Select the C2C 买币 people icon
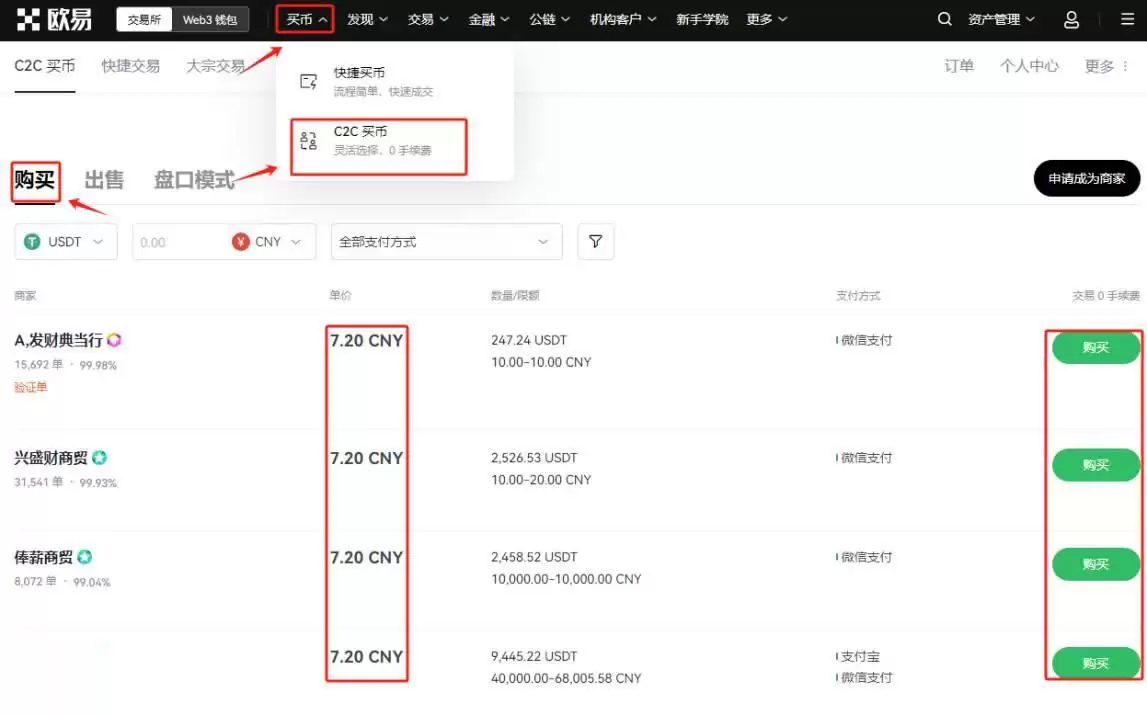This screenshot has height=715, width=1147. click(306, 137)
